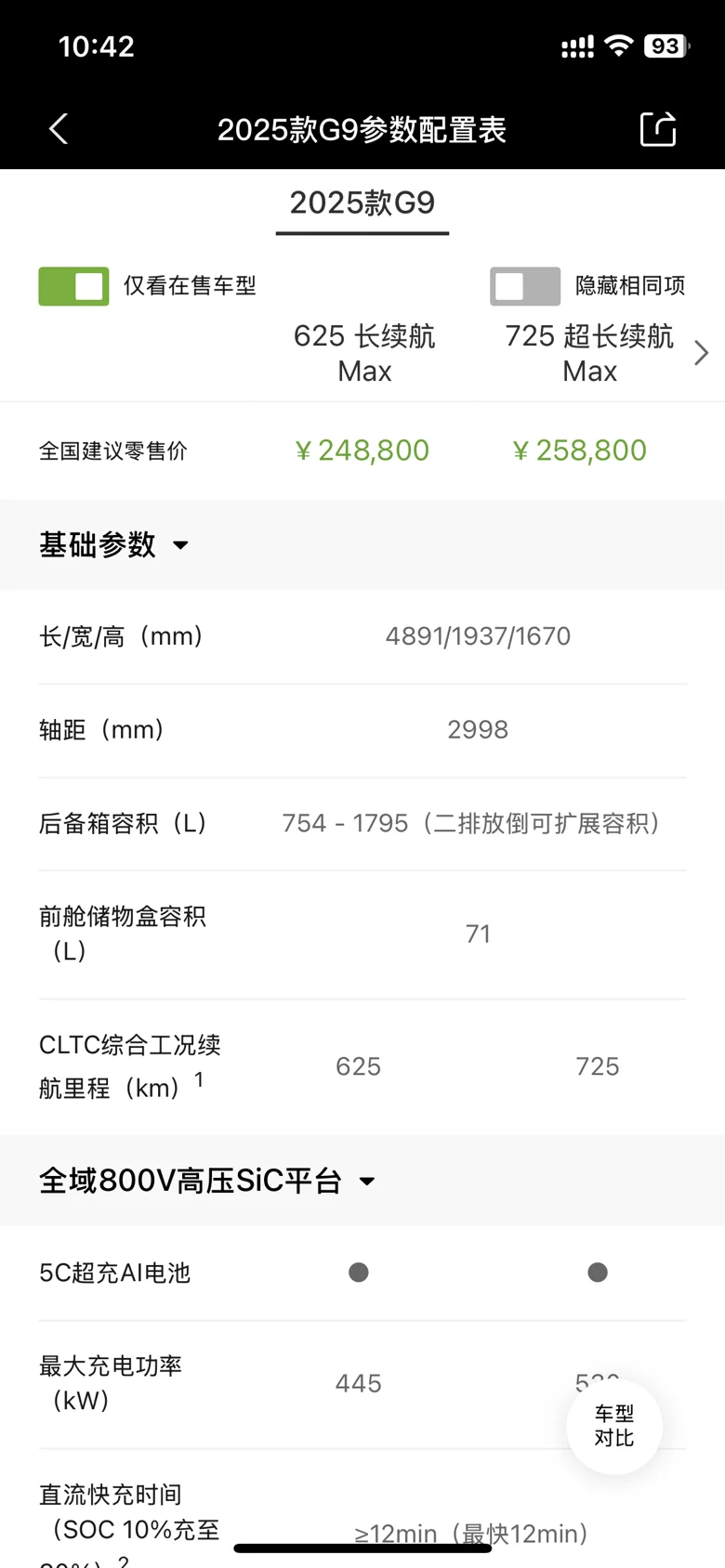The height and width of the screenshot is (1568, 725).
Task: Disable the 仅看在售车型 switch
Action: pos(73,286)
